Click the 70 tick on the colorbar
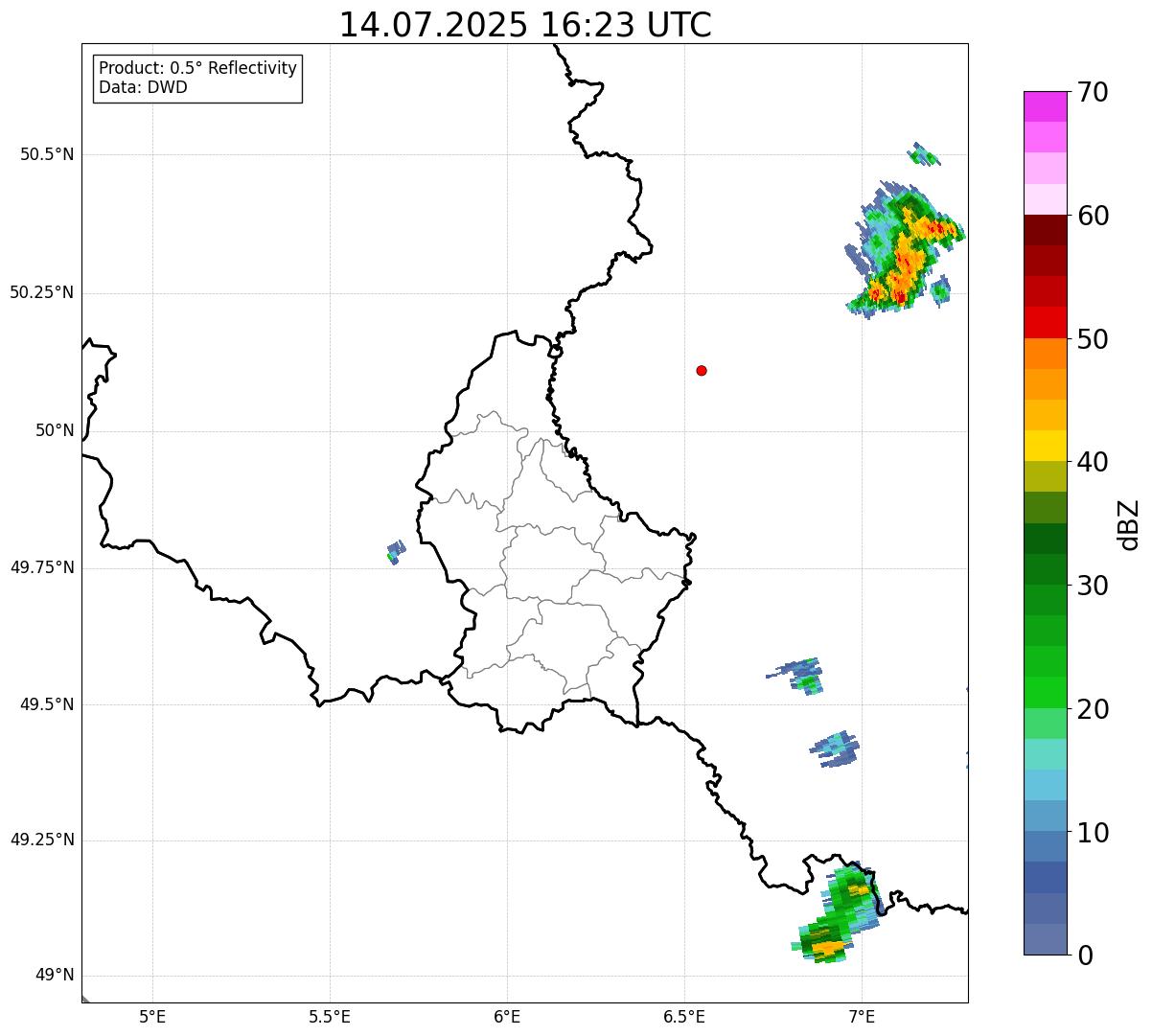 coord(1094,92)
